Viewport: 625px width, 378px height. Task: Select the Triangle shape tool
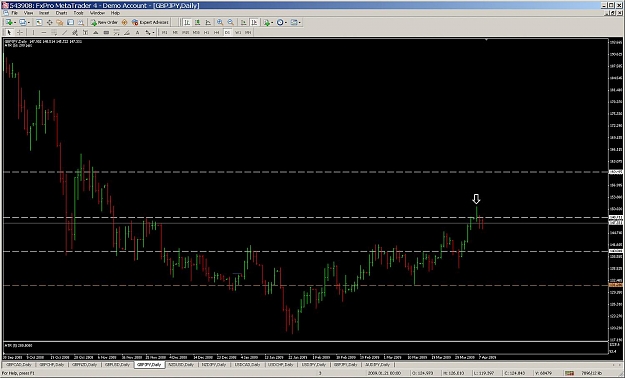click(x=96, y=32)
